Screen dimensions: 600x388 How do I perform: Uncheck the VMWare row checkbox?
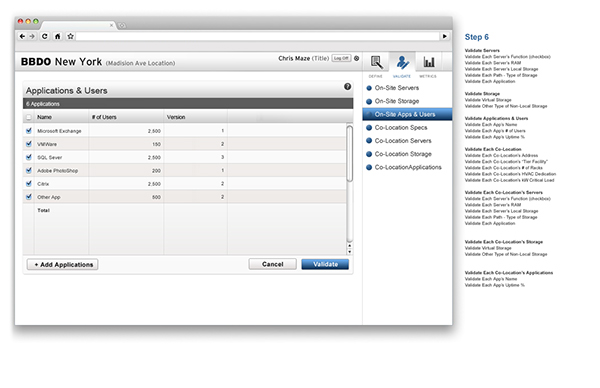coord(29,144)
